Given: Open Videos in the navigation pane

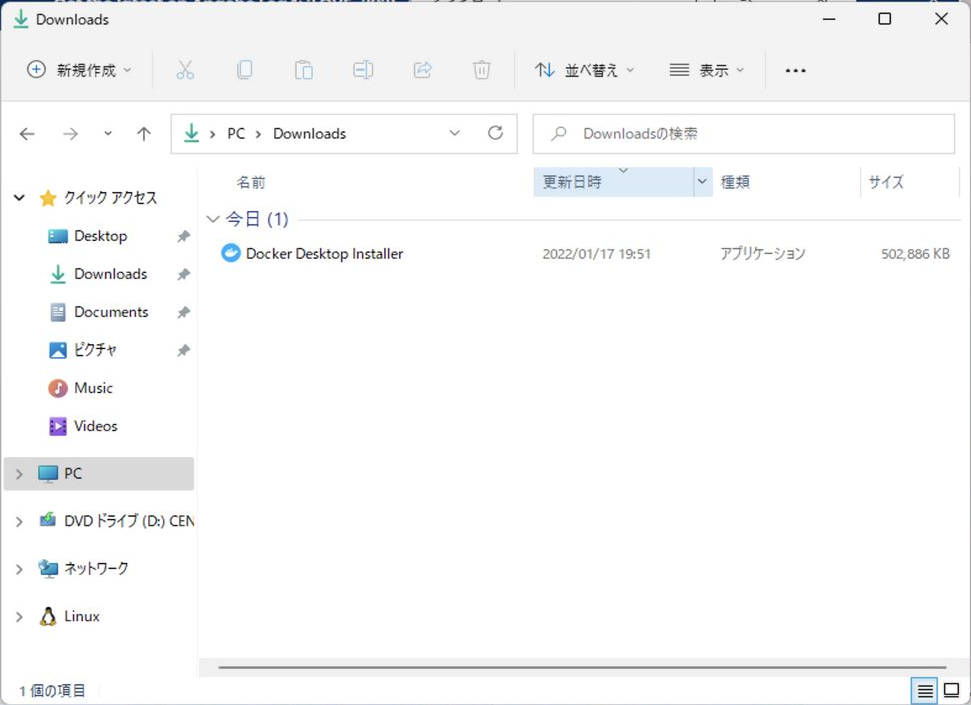Looking at the screenshot, I should tap(95, 426).
